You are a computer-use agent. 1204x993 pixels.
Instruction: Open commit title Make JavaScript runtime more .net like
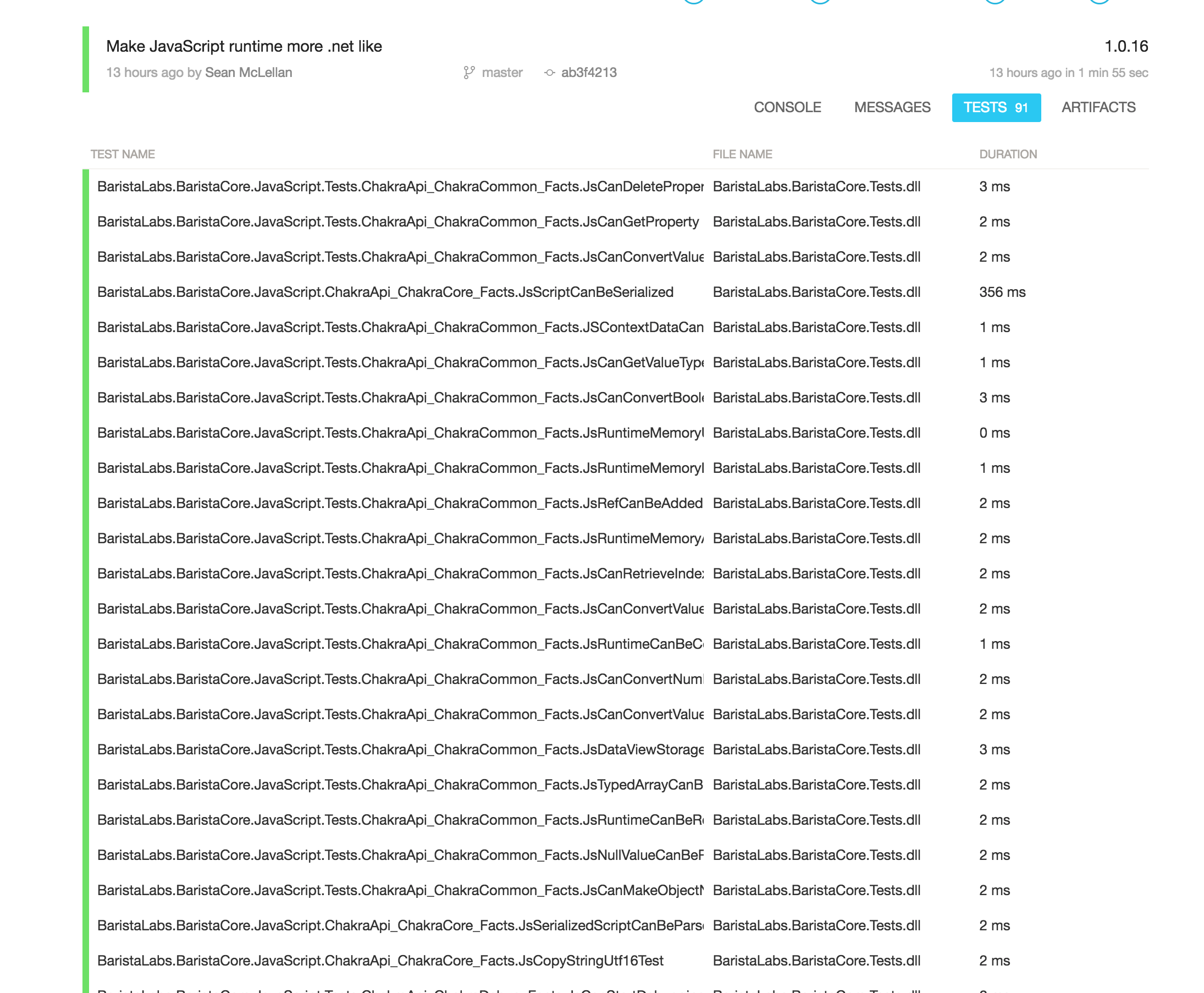pos(244,46)
